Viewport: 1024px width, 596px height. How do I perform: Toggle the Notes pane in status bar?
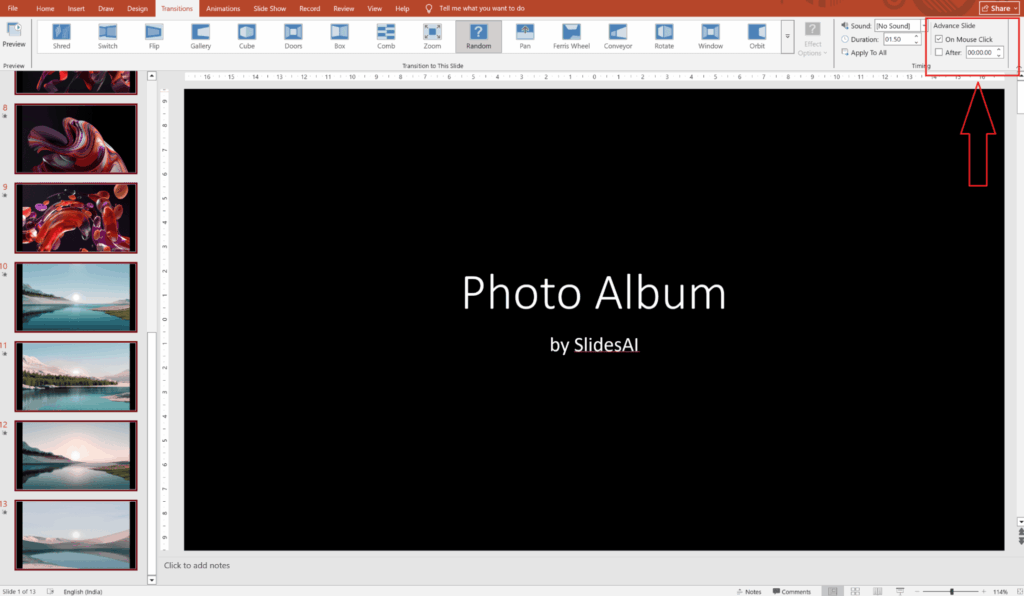pos(750,591)
